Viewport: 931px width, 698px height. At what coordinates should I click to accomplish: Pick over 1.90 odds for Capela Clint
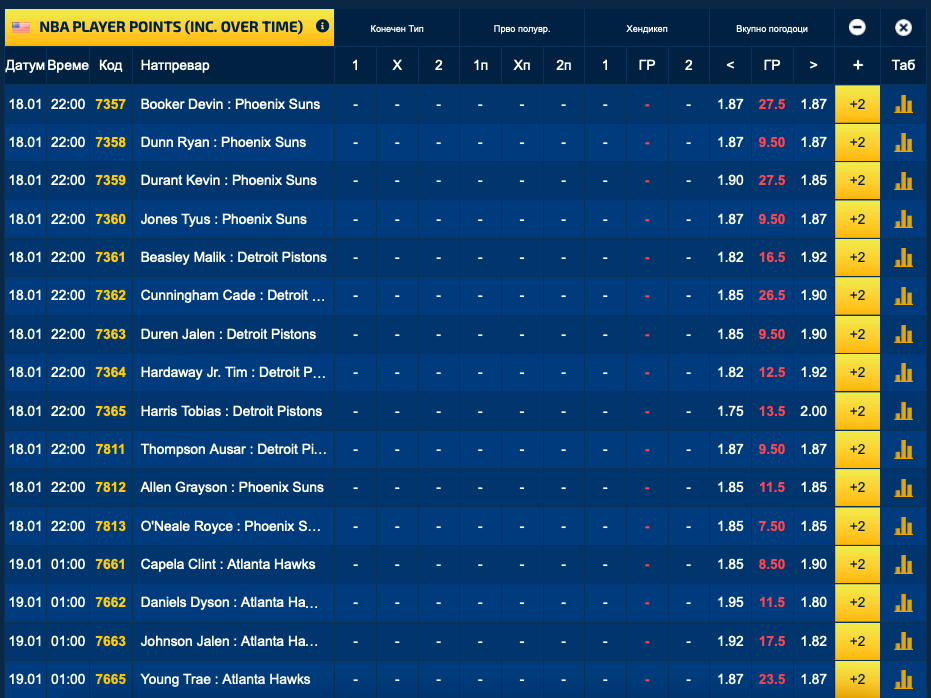[813, 564]
